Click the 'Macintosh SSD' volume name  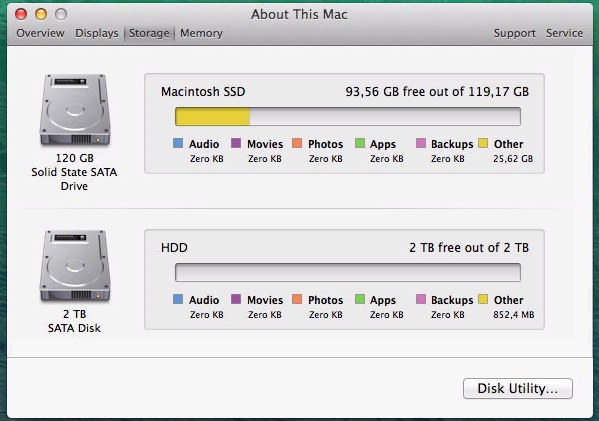click(203, 92)
